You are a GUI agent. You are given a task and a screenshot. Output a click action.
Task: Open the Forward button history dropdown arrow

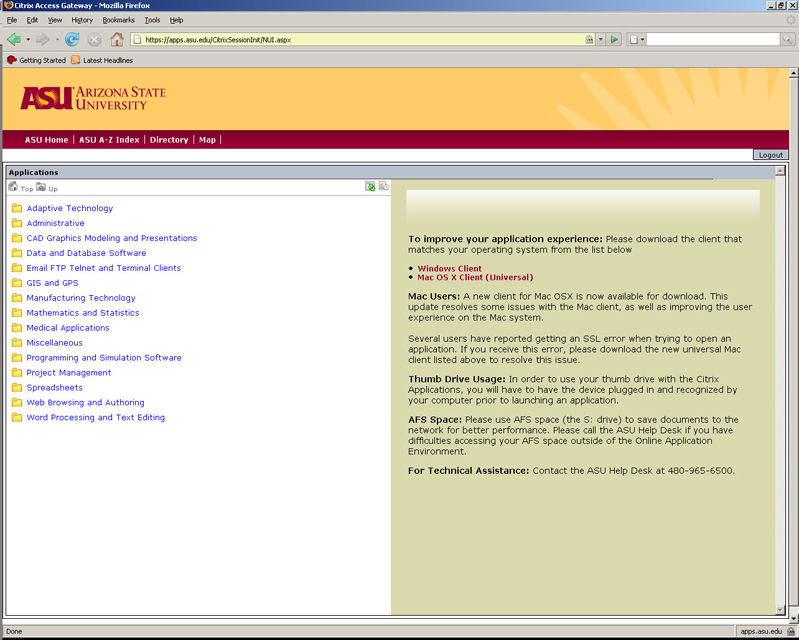tap(57, 39)
